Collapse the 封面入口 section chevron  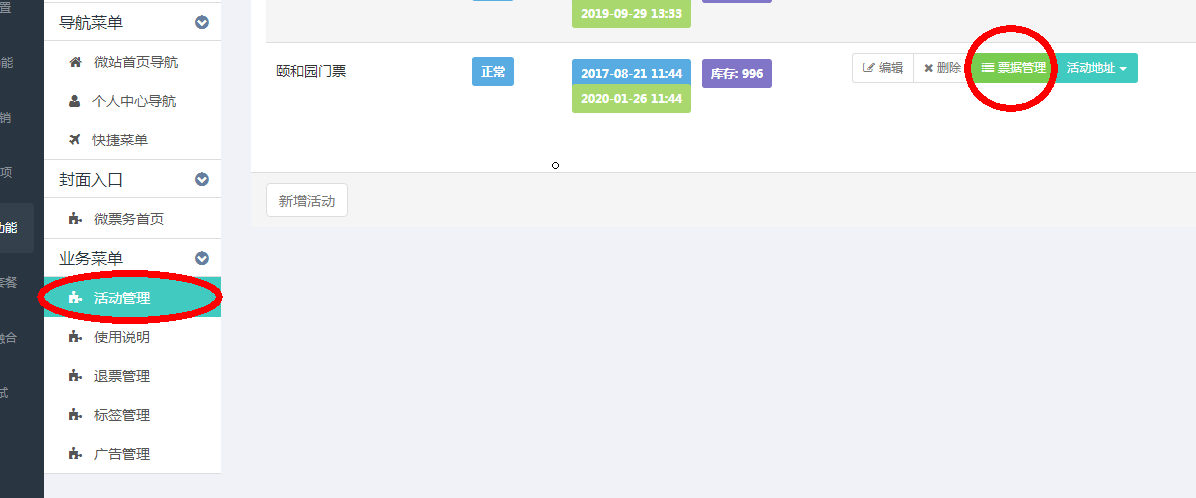pyautogui.click(x=201, y=179)
